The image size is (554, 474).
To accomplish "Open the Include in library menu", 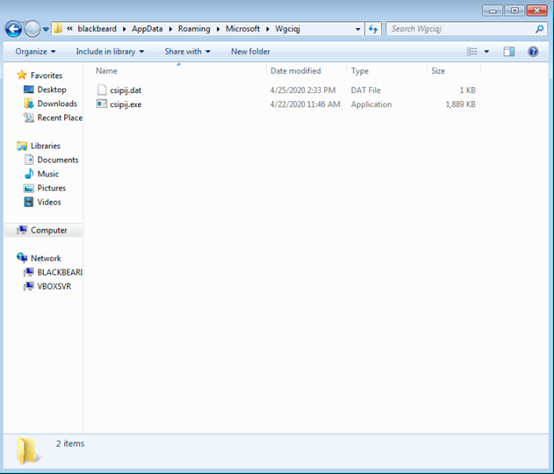I will (110, 52).
